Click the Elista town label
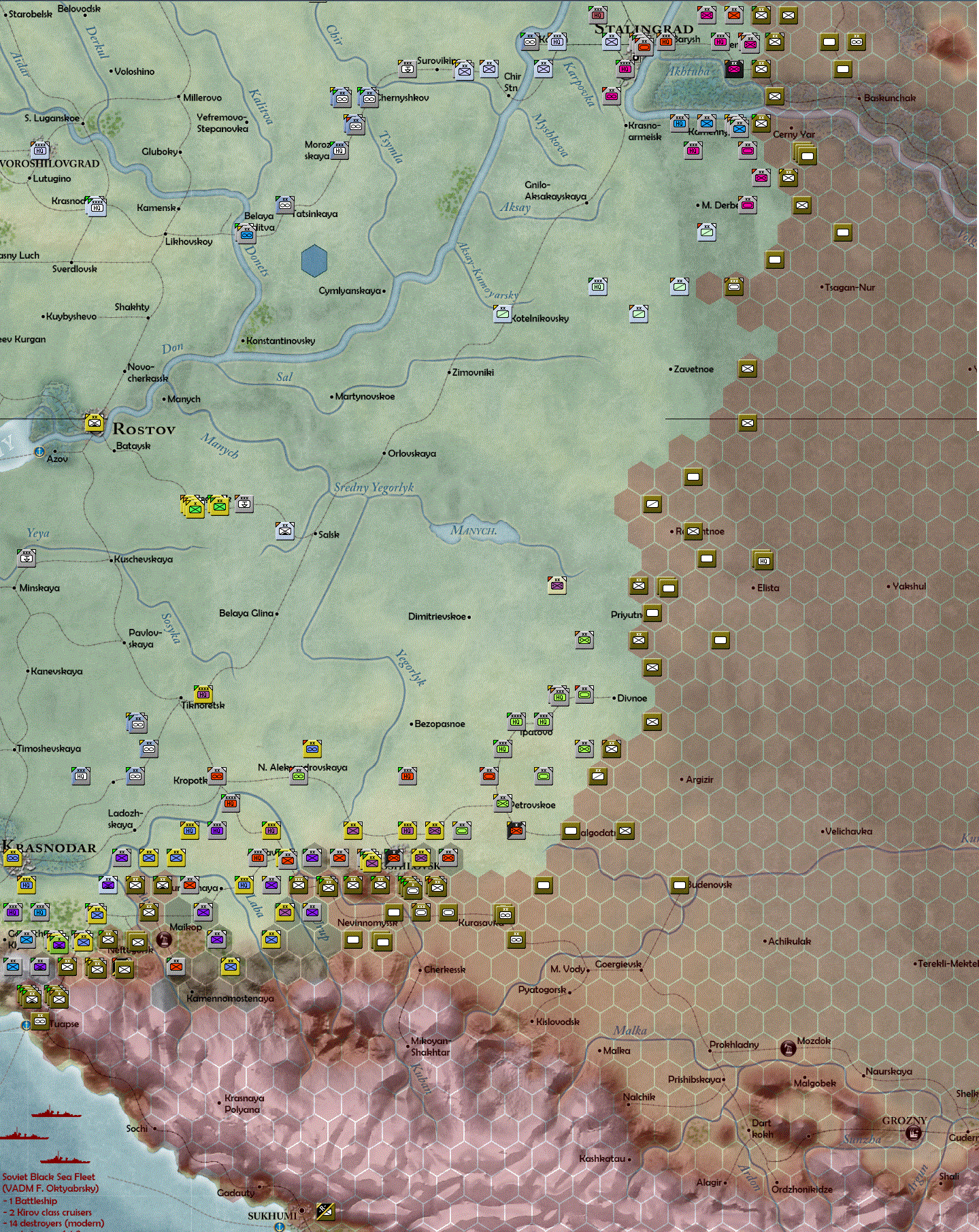This screenshot has width=979, height=1232. pos(768,587)
